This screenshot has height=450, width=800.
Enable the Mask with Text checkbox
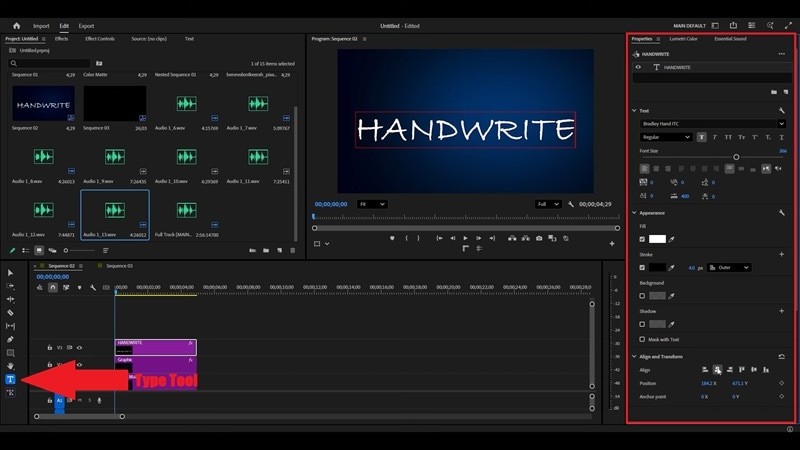click(x=642, y=339)
